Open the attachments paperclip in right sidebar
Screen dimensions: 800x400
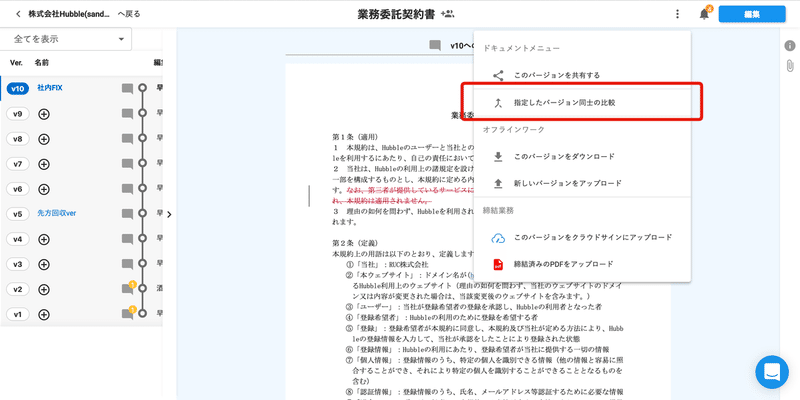pyautogui.click(x=789, y=66)
